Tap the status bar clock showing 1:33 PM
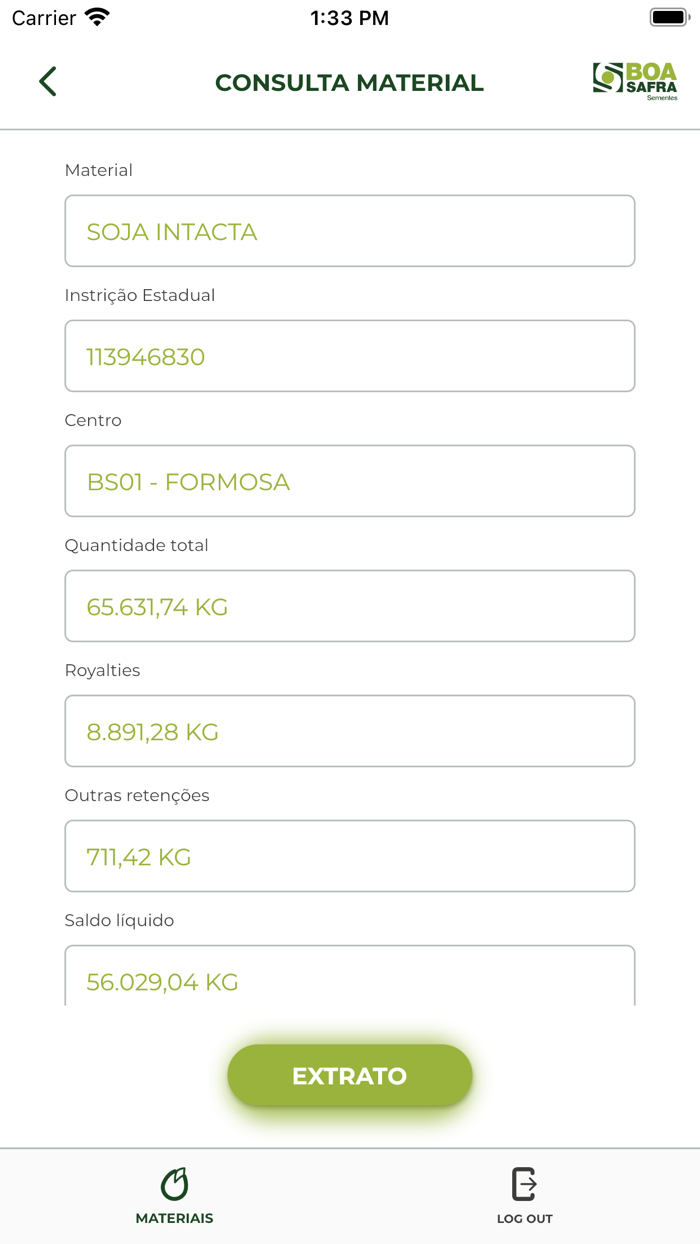Viewport: 700px width, 1244px height. click(349, 18)
